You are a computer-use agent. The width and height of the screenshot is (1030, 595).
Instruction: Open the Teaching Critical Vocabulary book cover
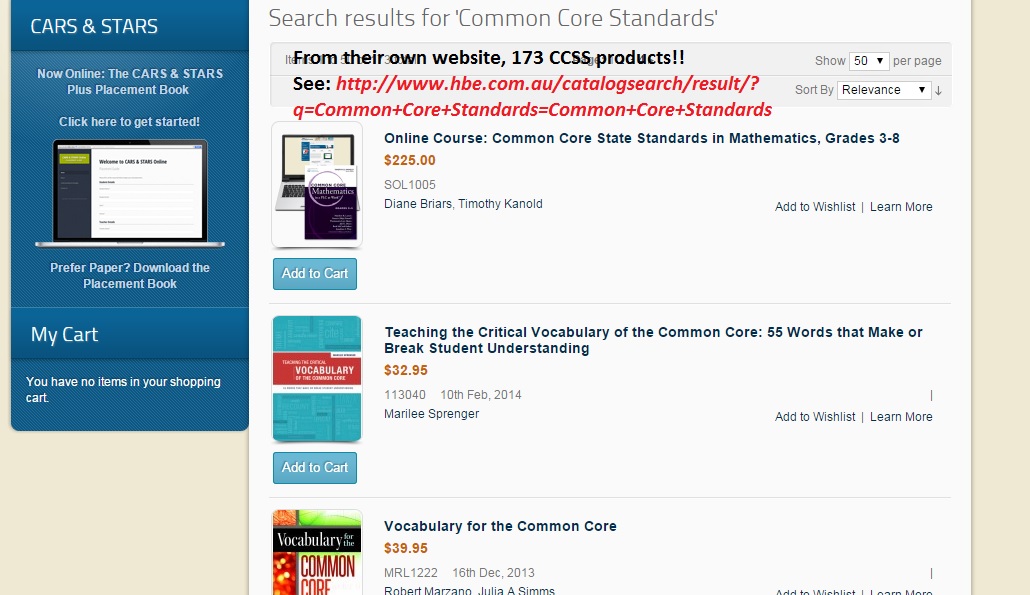(317, 379)
